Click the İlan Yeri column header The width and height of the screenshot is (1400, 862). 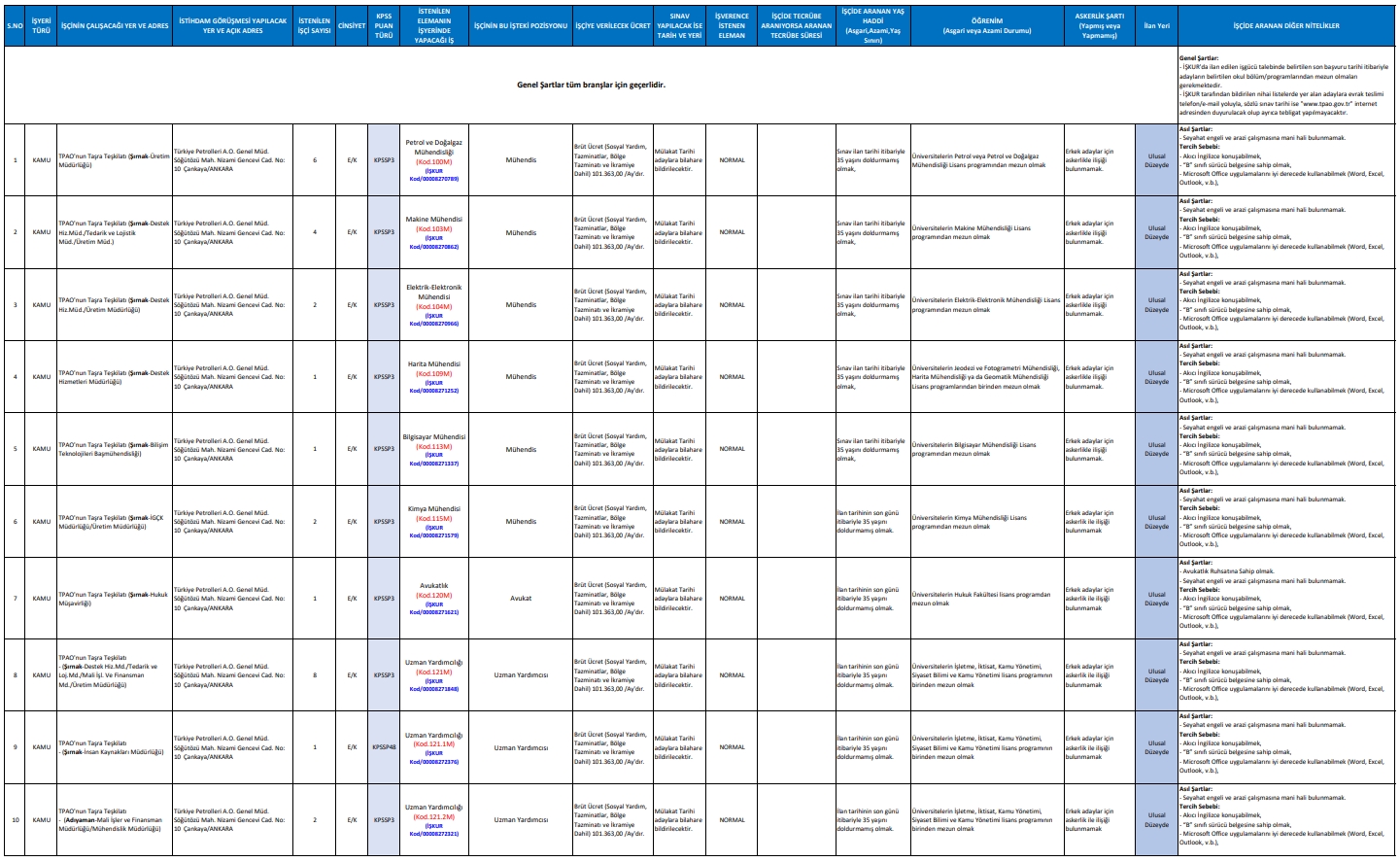click(1156, 26)
